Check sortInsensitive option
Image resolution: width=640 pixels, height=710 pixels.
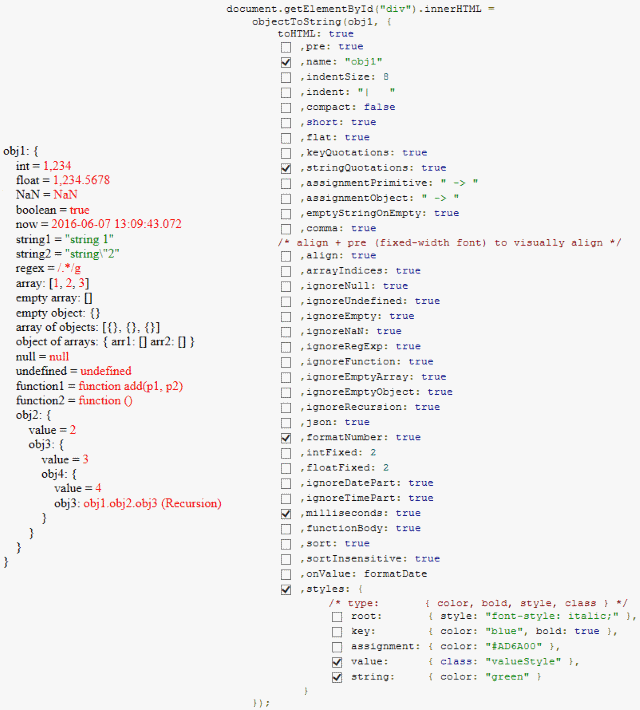286,559
